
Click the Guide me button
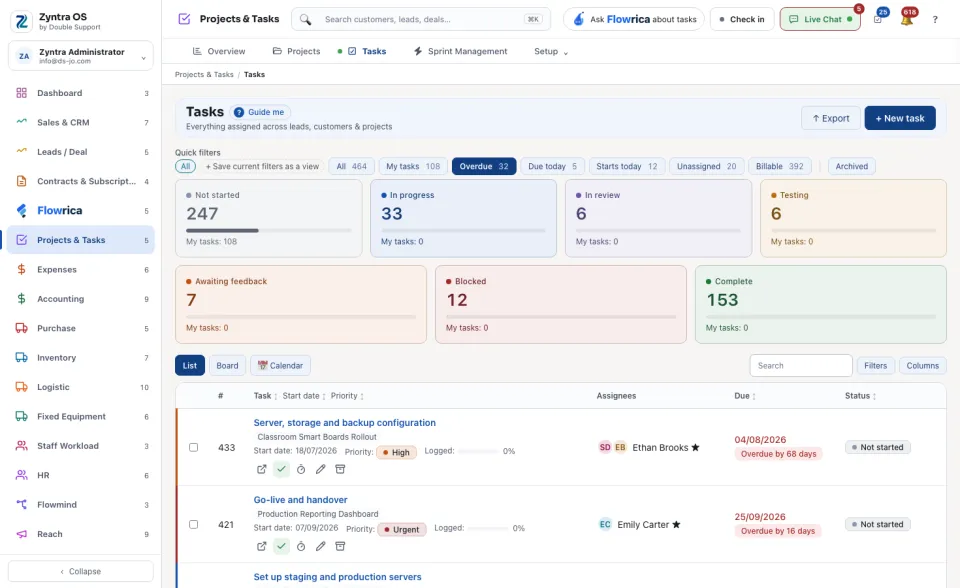pyautogui.click(x=260, y=112)
